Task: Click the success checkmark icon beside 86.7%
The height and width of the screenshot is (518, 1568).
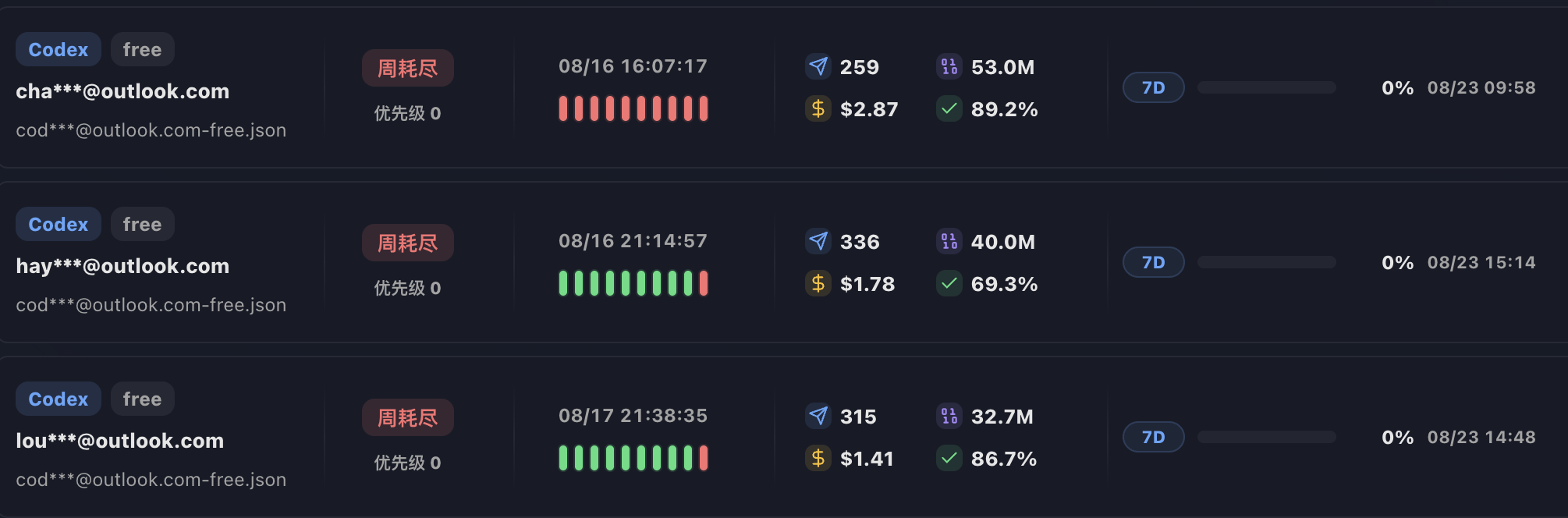Action: (949, 458)
